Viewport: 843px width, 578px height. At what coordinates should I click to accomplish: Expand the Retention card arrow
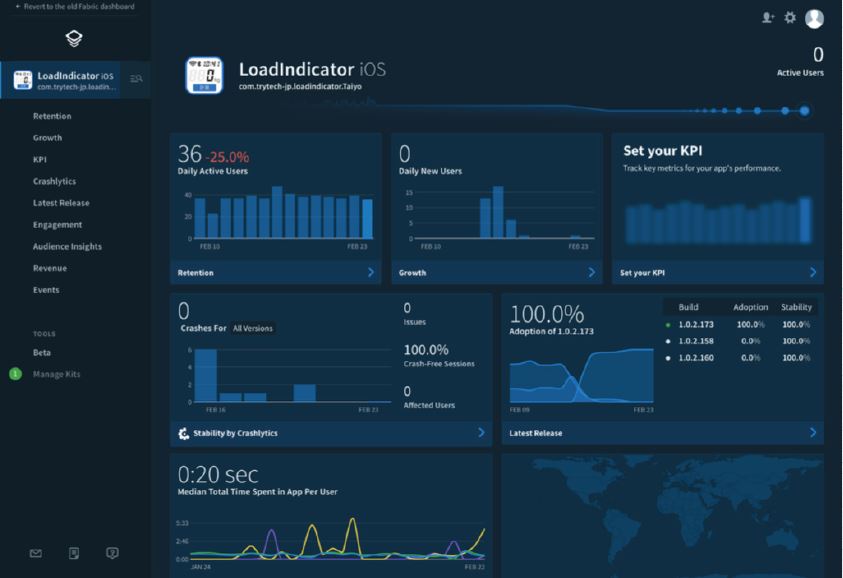(x=370, y=272)
